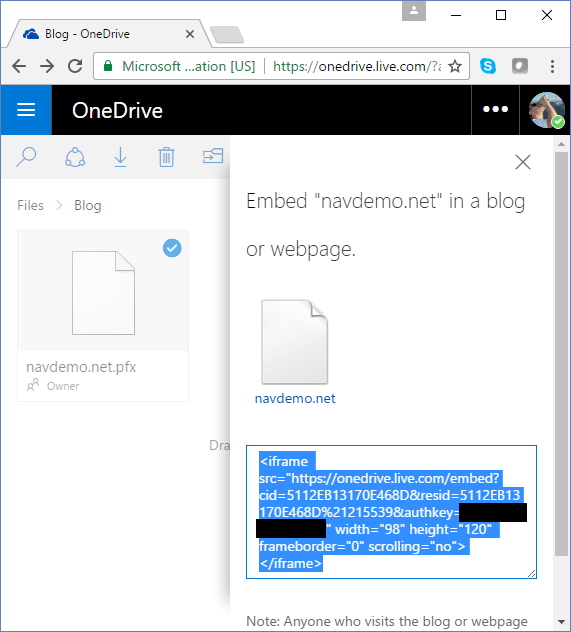
Task: Close the Embed panel with X
Action: coord(523,162)
